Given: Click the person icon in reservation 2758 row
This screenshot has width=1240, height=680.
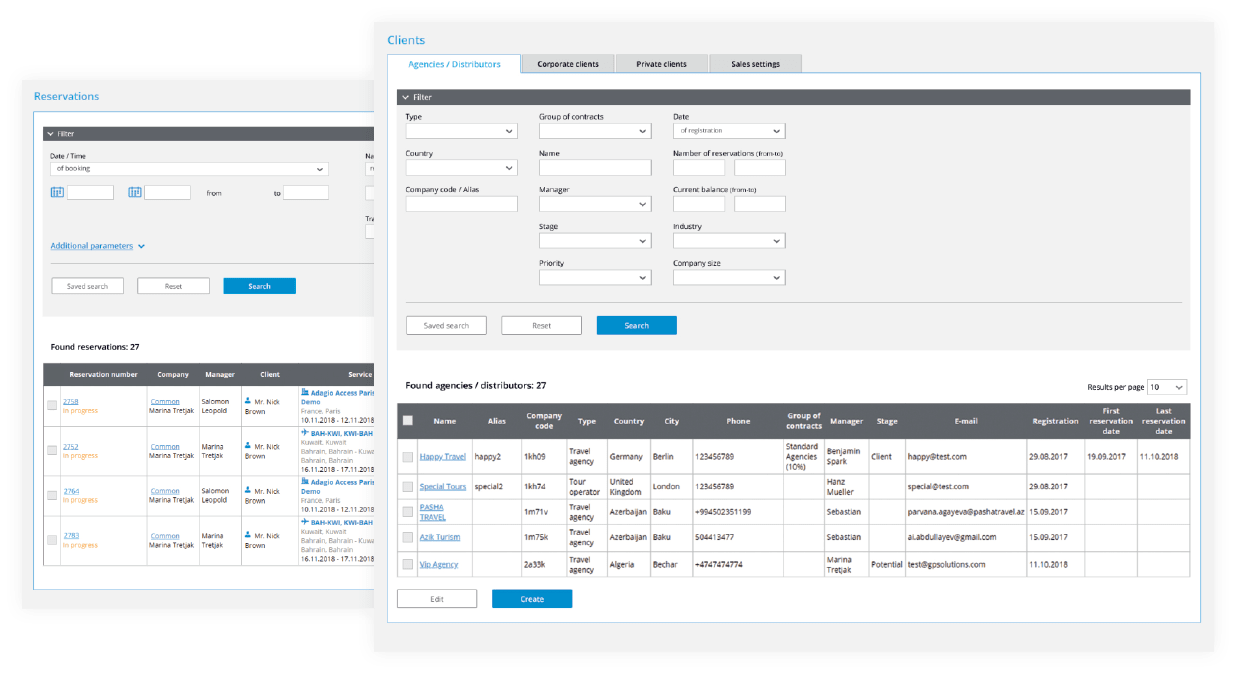Looking at the screenshot, I should click(247, 401).
